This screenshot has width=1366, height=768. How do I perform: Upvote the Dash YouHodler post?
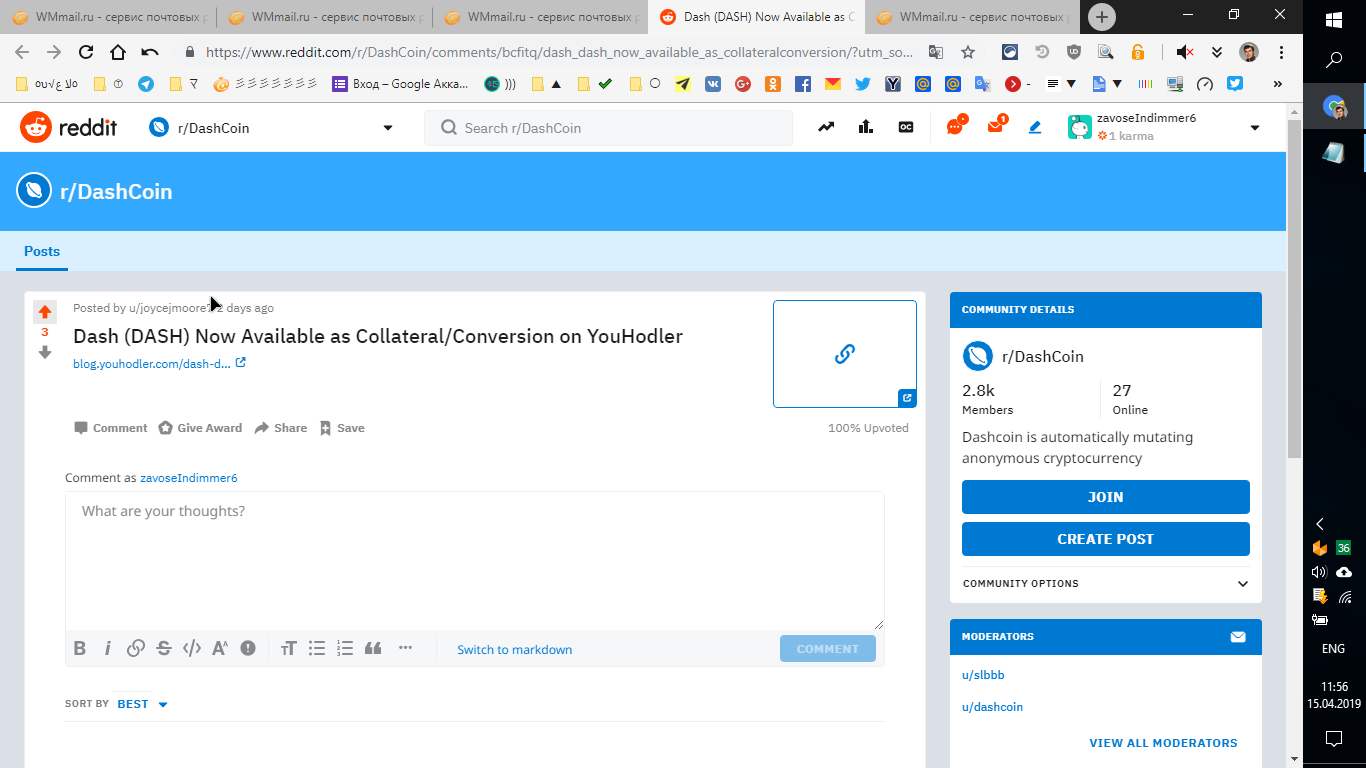(x=45, y=312)
